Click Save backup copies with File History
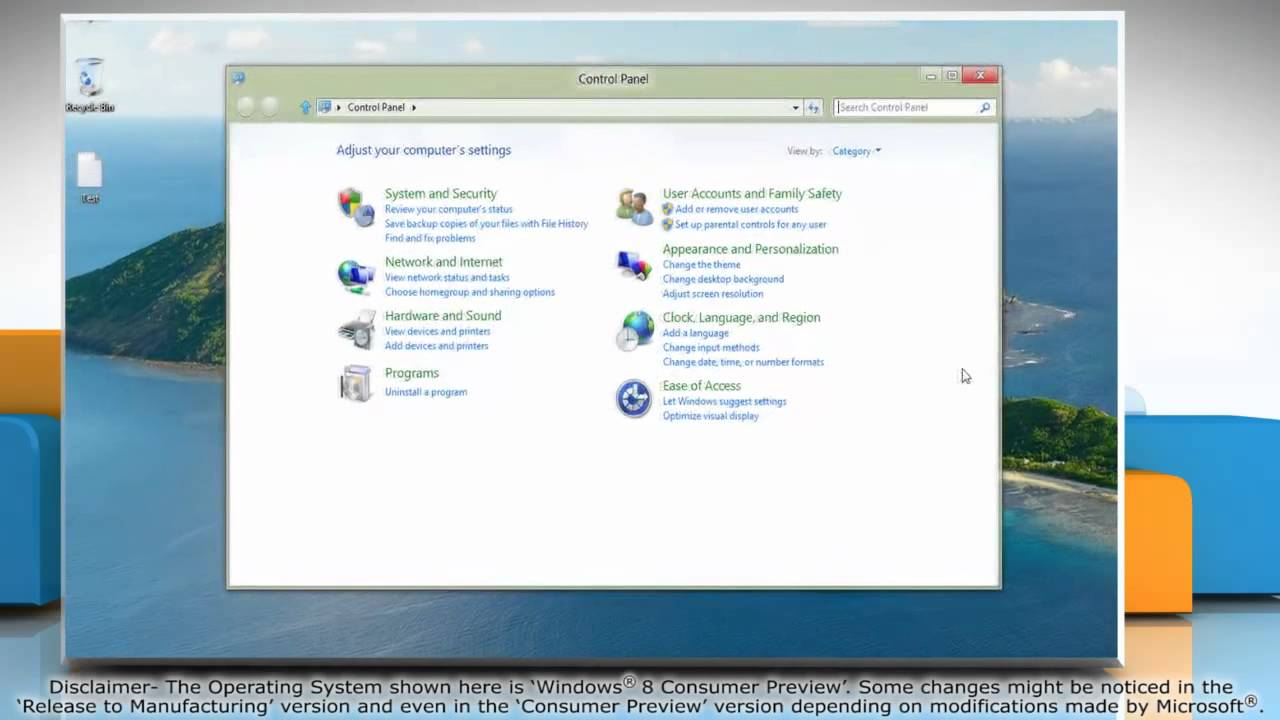Screen dimensions: 1280x720 pyautogui.click(x=487, y=224)
